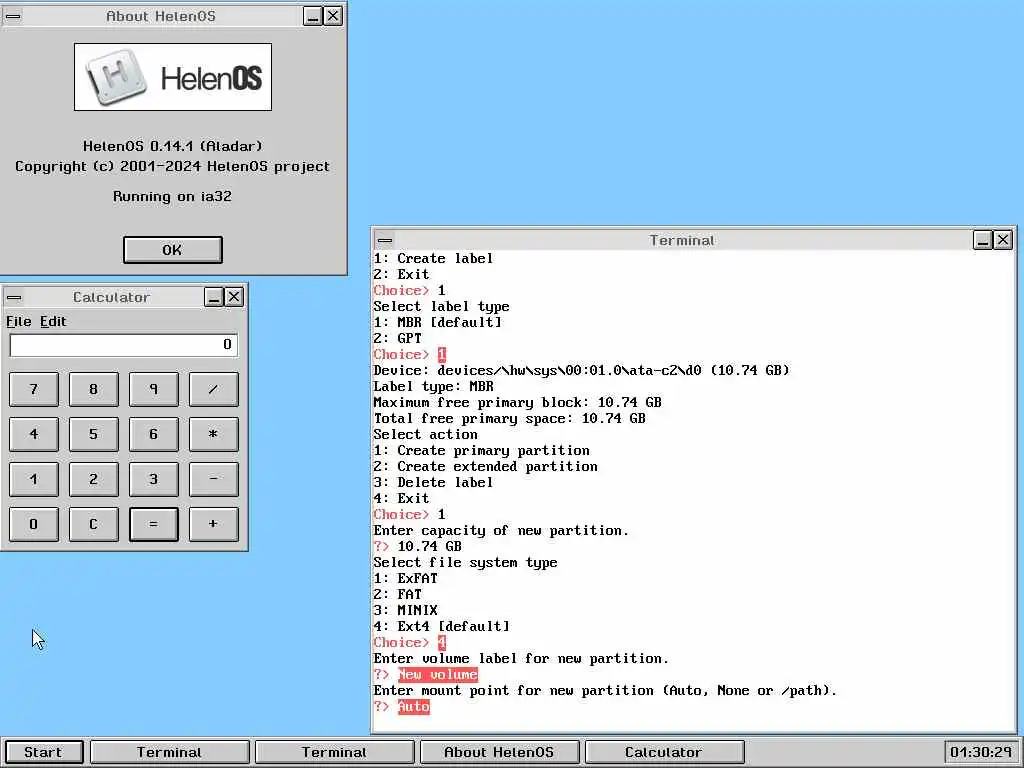Click calculator digit 9 button
Viewport: 1024px width, 768px height.
153,389
